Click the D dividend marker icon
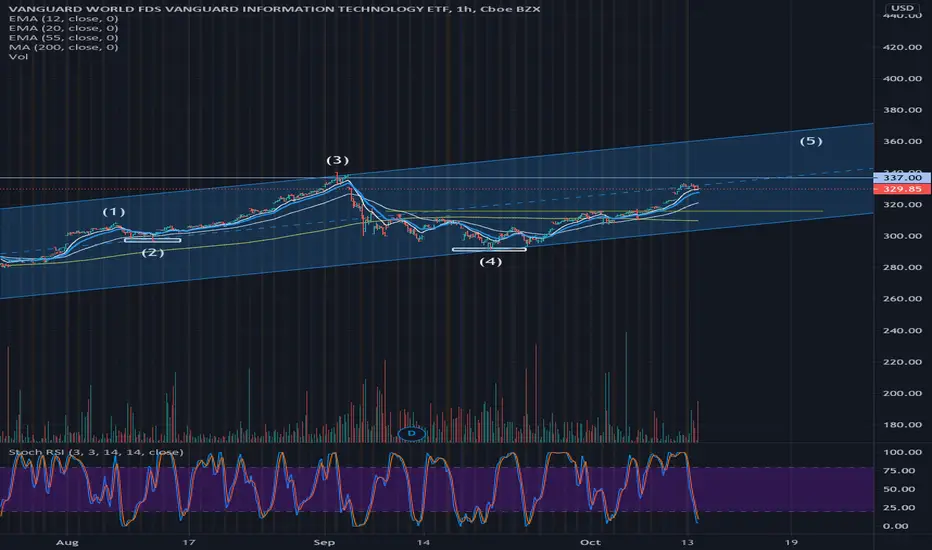This screenshot has height=550, width=932. tap(411, 433)
